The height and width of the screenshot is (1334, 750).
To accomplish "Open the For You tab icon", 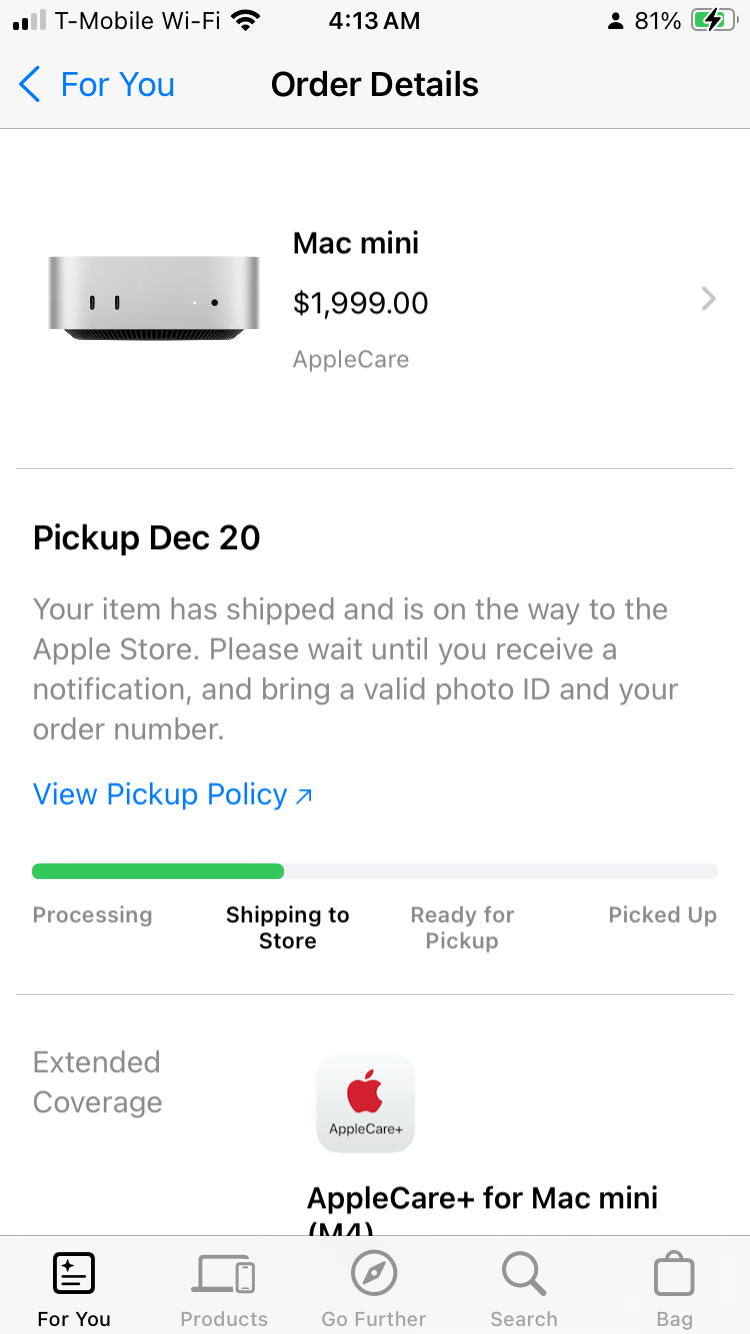I will tap(73, 1275).
